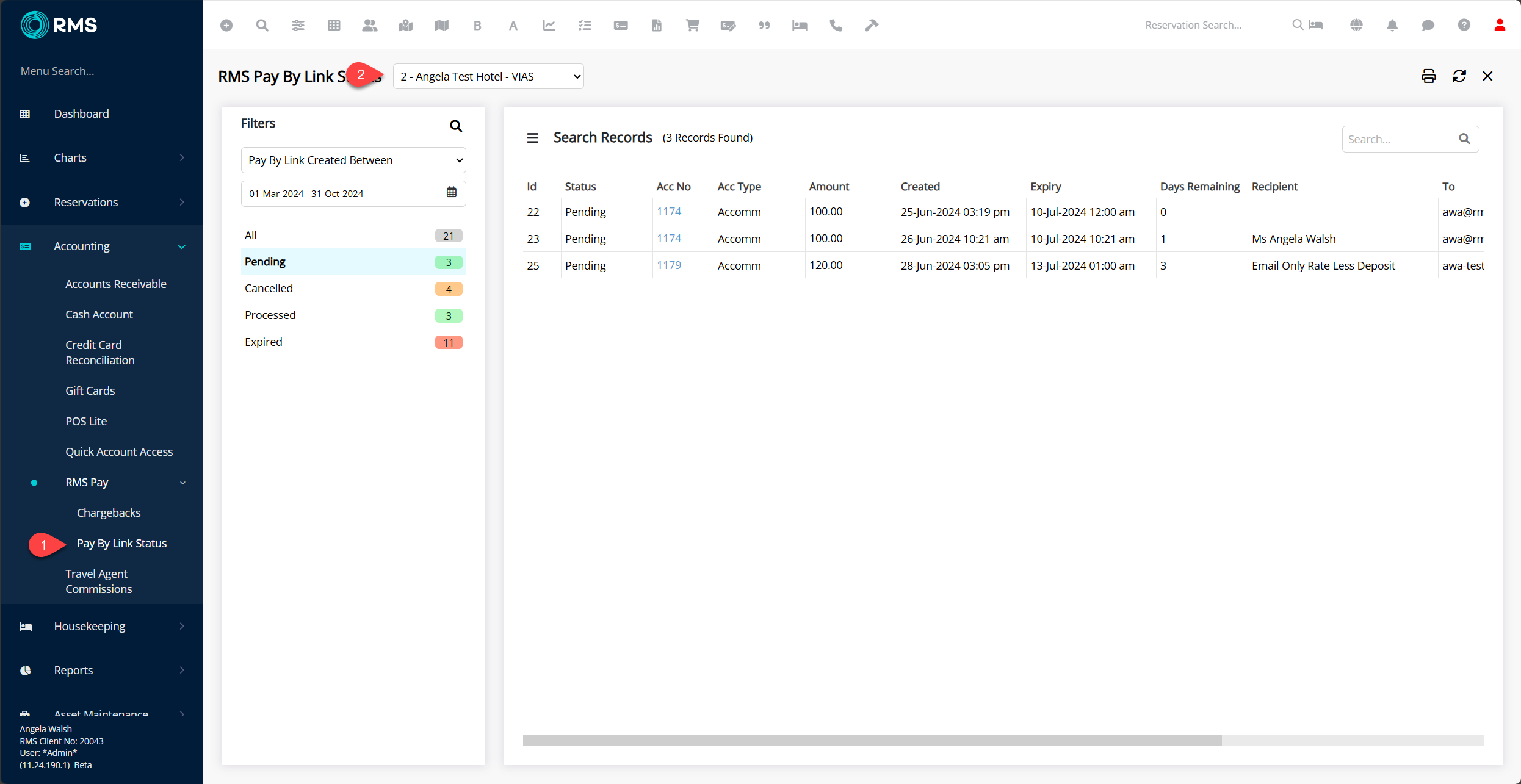
Task: Open Quick Account Access
Action: coord(119,451)
